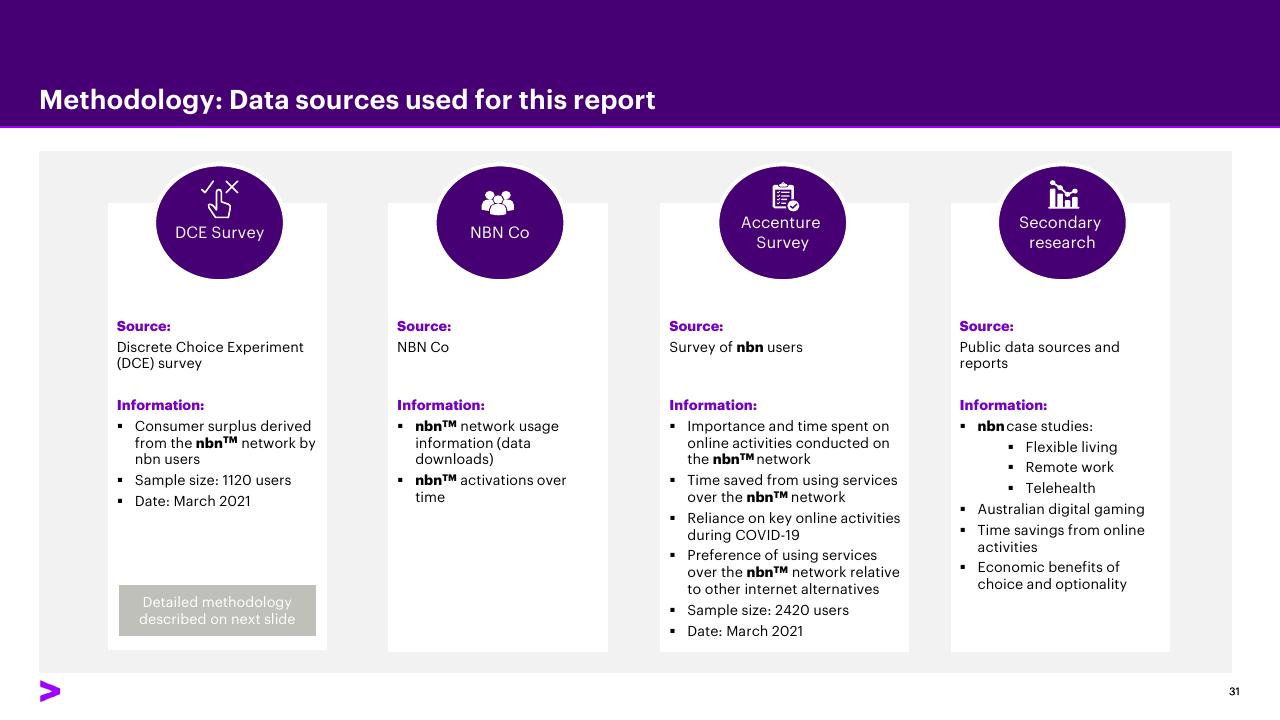This screenshot has height=720, width=1280.
Task: Select the 'Accenture Survey' circle label
Action: (x=781, y=232)
